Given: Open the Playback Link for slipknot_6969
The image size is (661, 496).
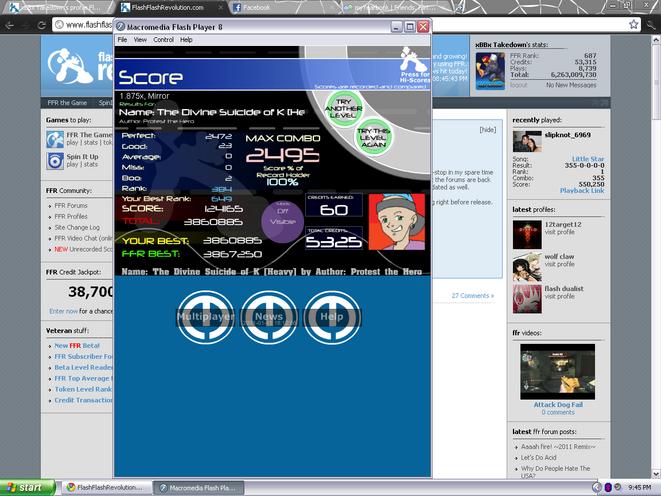Looking at the screenshot, I should 582,191.
